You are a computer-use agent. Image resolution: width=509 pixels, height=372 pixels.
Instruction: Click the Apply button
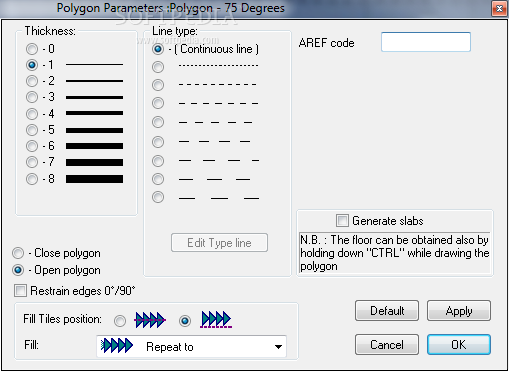pos(459,311)
